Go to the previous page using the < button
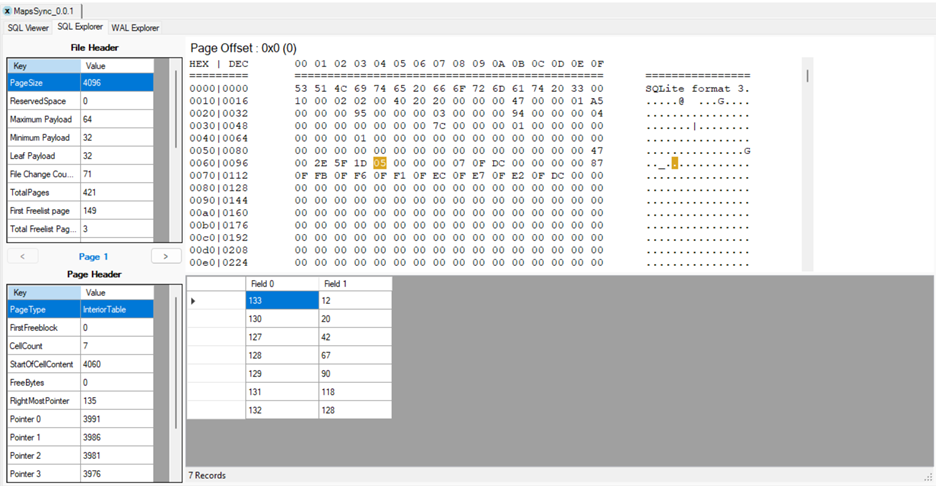 [21, 257]
